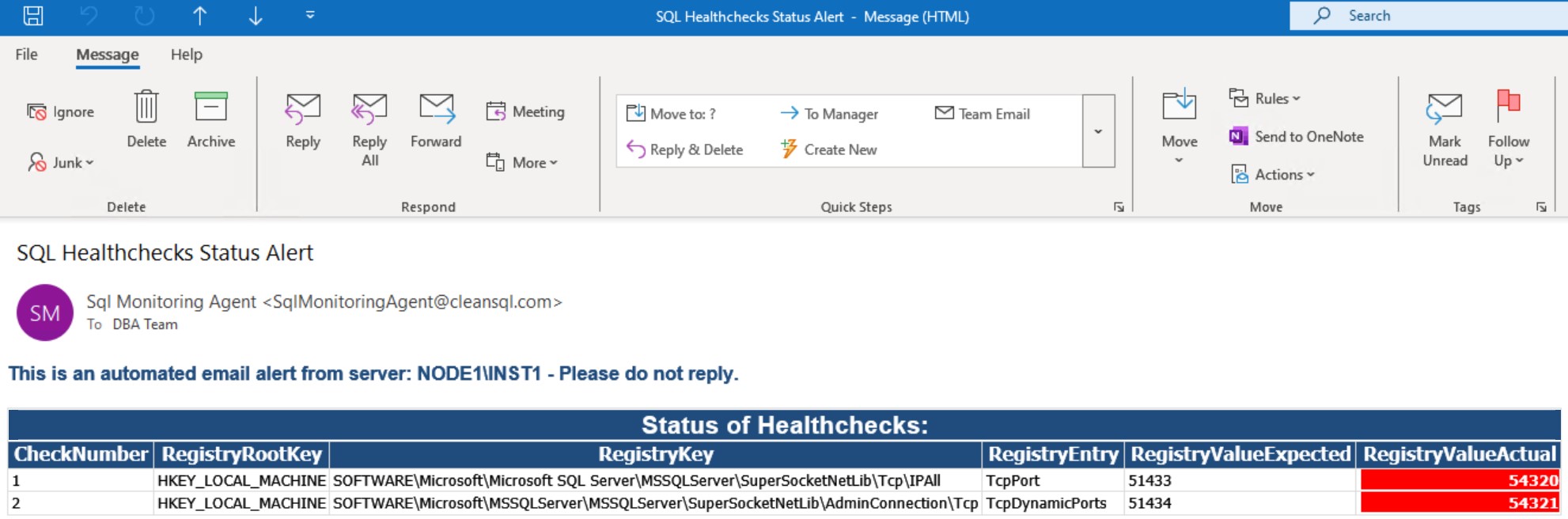The height and width of the screenshot is (519, 1568).
Task: Click the automated email alert notice text
Action: coord(373,373)
